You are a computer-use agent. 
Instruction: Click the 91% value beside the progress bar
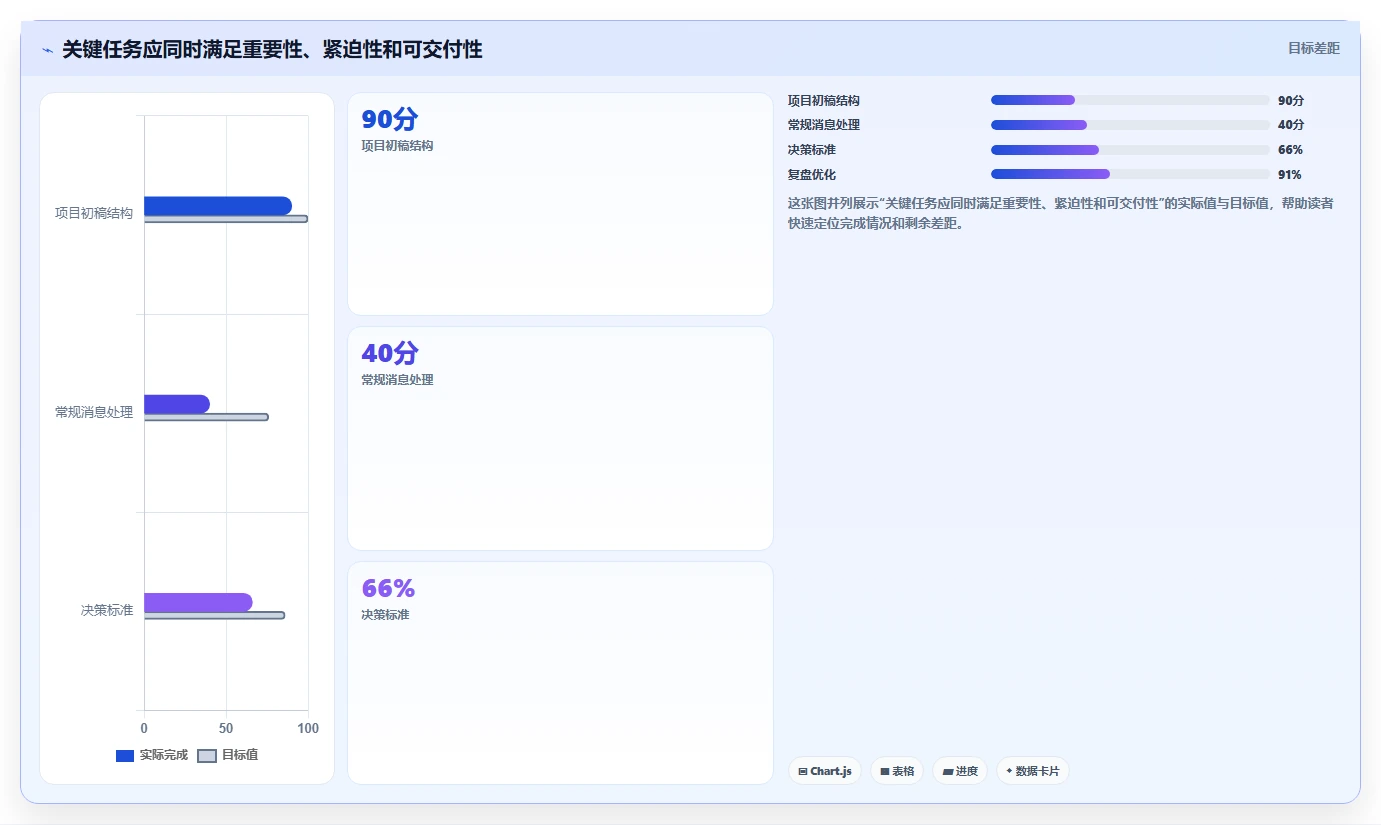pos(1290,174)
